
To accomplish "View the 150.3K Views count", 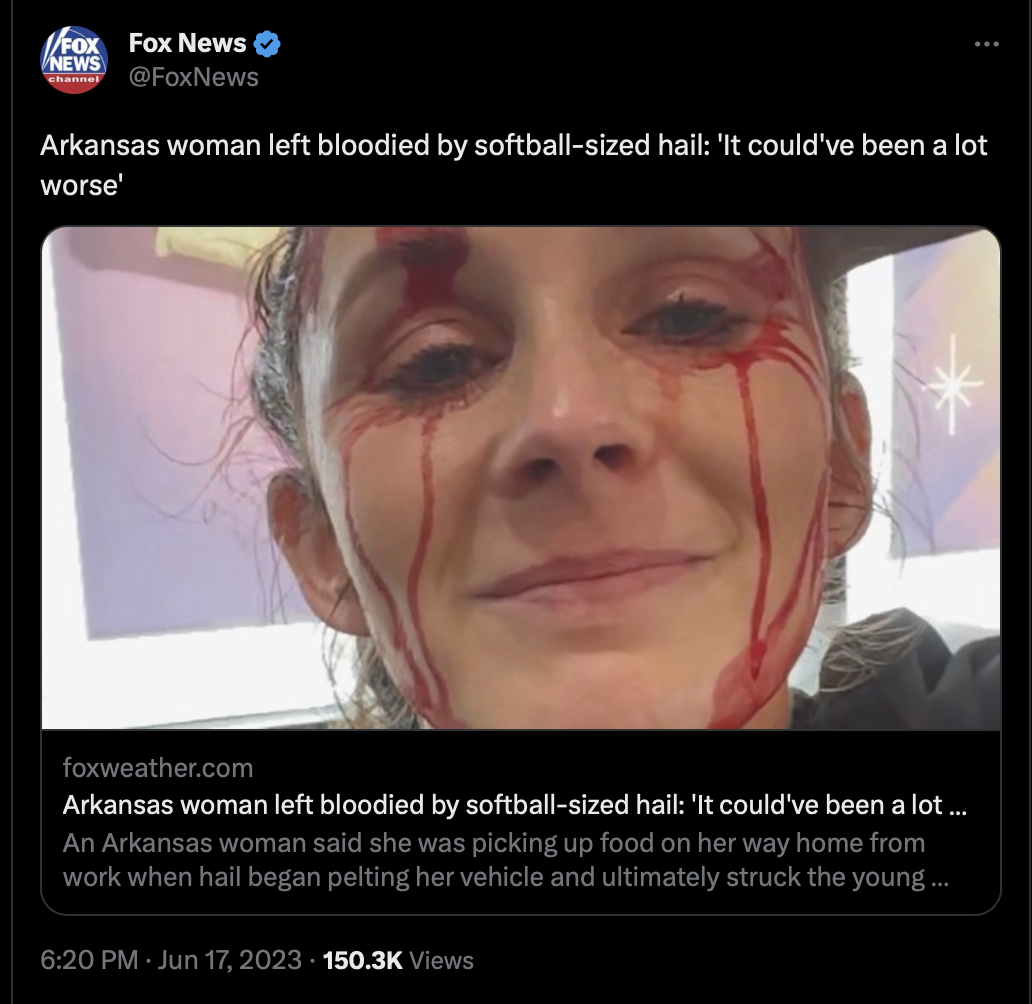I will tap(398, 960).
